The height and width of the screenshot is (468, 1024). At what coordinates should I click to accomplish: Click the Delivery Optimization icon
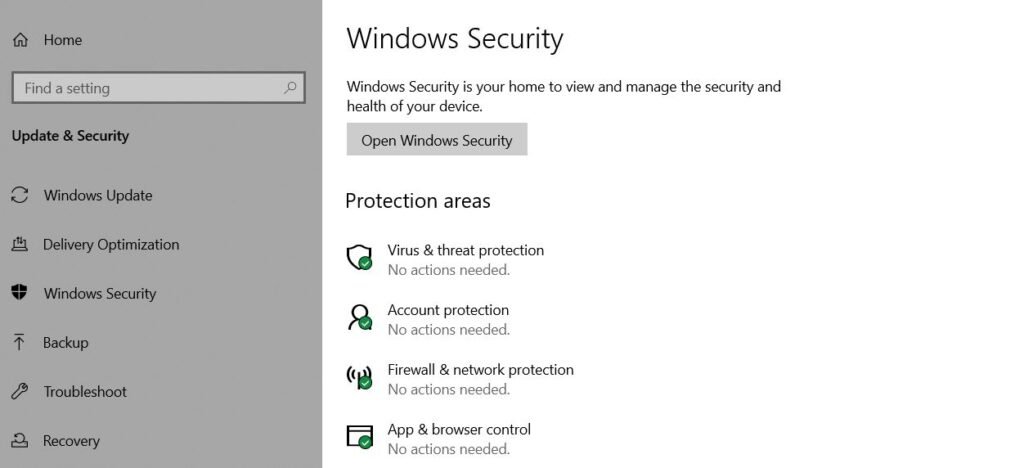pos(20,244)
